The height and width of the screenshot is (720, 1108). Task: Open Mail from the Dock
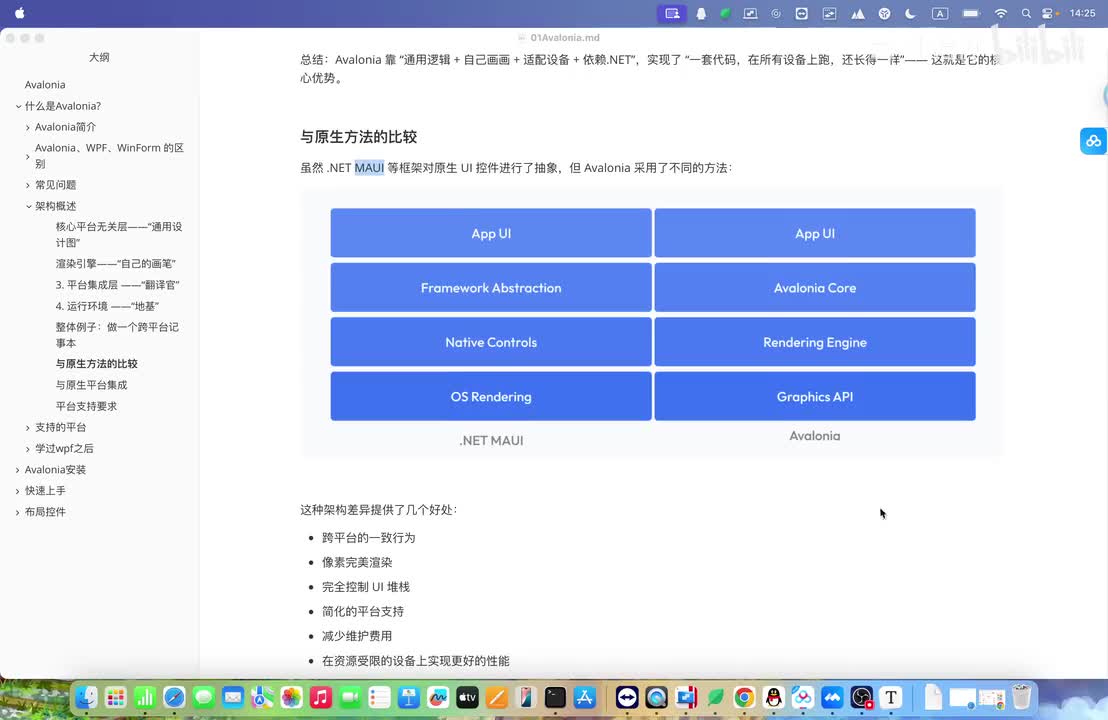click(x=232, y=698)
